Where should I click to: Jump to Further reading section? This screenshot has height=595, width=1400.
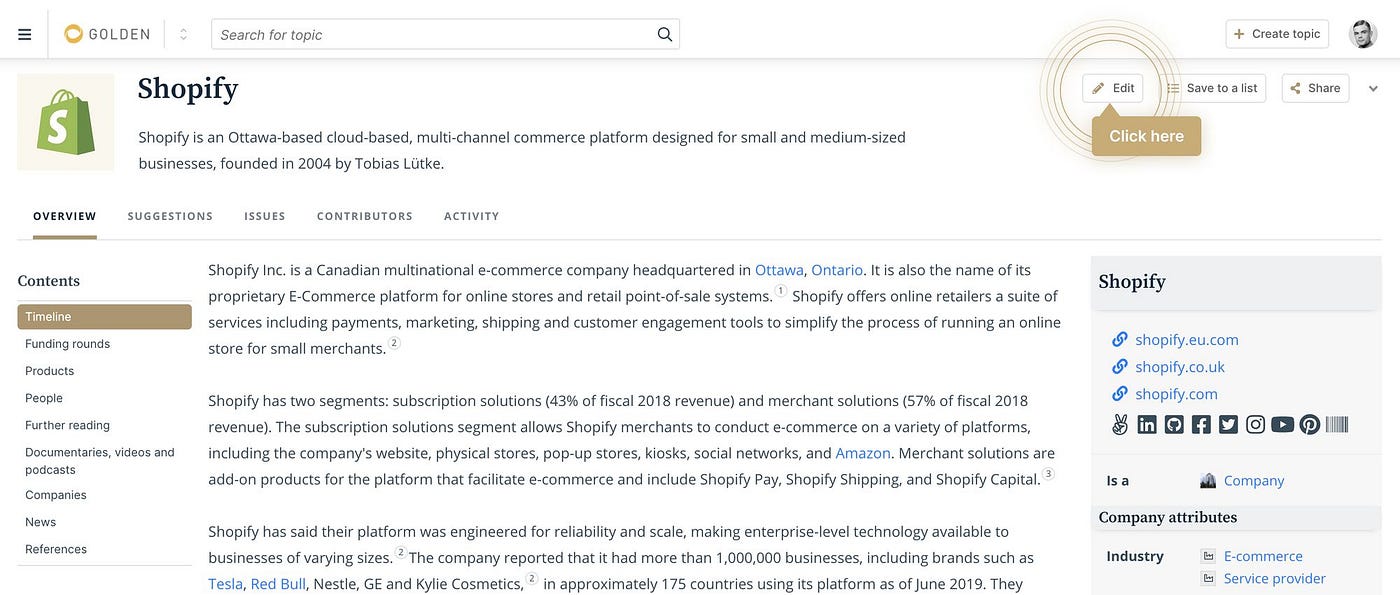tap(67, 425)
